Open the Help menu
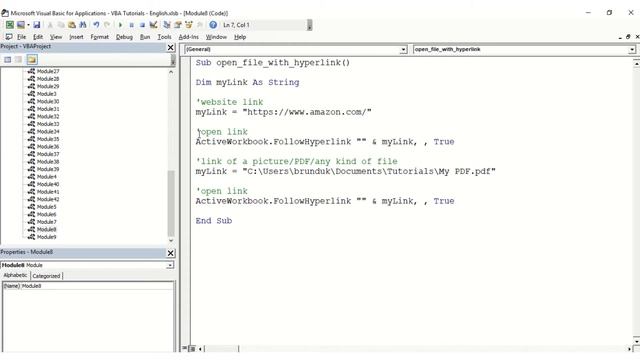Screen dimensions: 640x360 click(240, 37)
